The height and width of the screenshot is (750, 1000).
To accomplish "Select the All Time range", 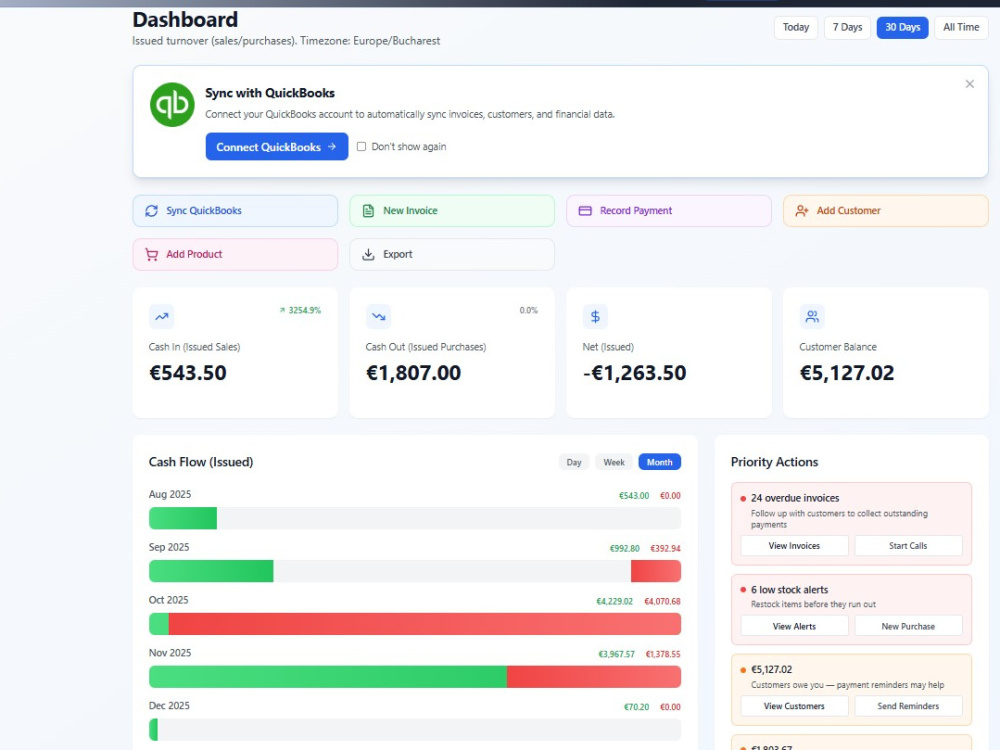I will [961, 27].
